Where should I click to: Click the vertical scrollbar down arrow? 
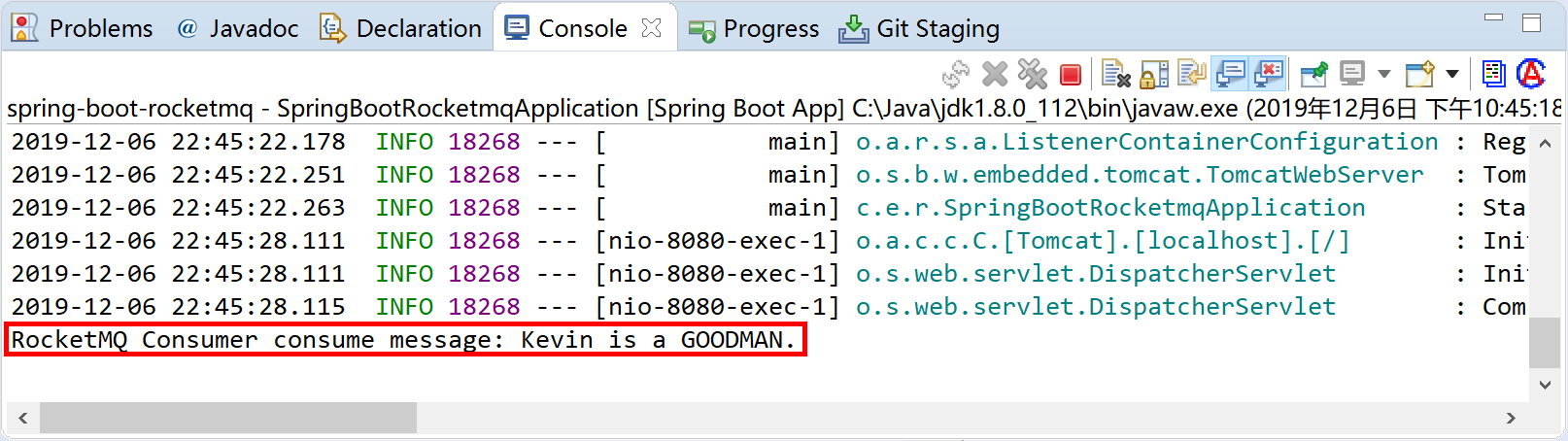(x=1545, y=385)
